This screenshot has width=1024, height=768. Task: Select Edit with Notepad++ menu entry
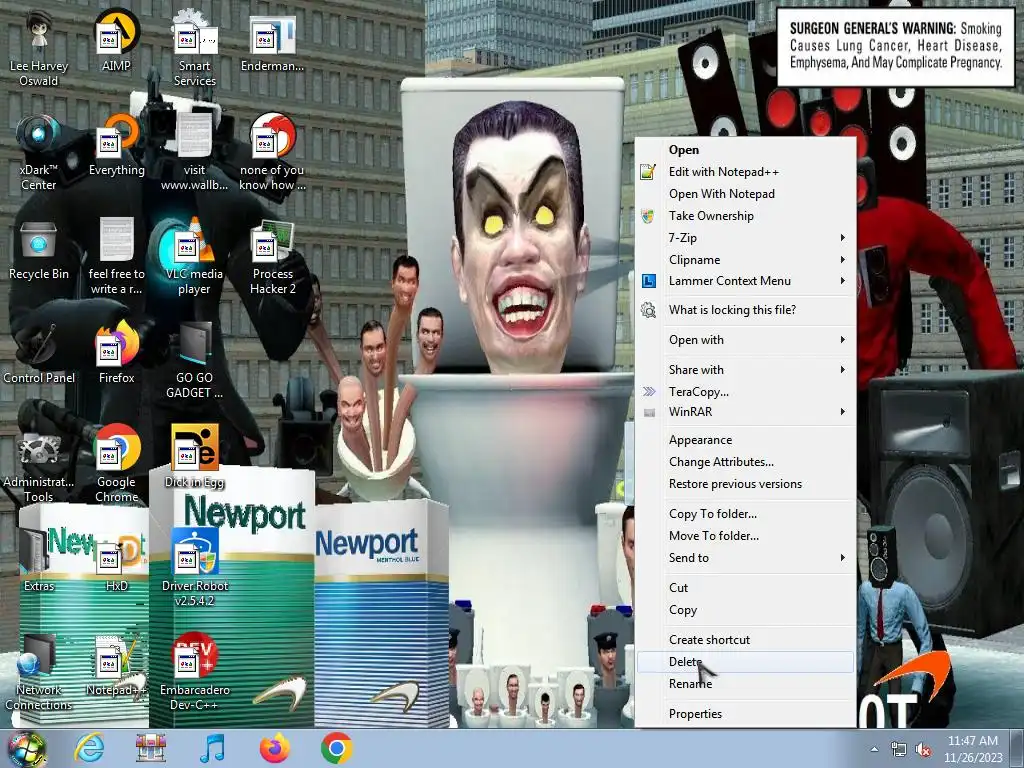click(745, 172)
